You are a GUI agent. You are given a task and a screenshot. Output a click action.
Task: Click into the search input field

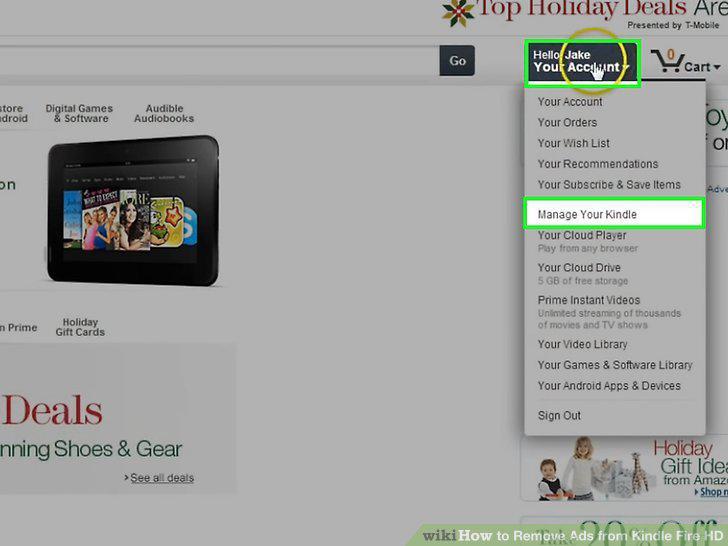[x=218, y=60]
